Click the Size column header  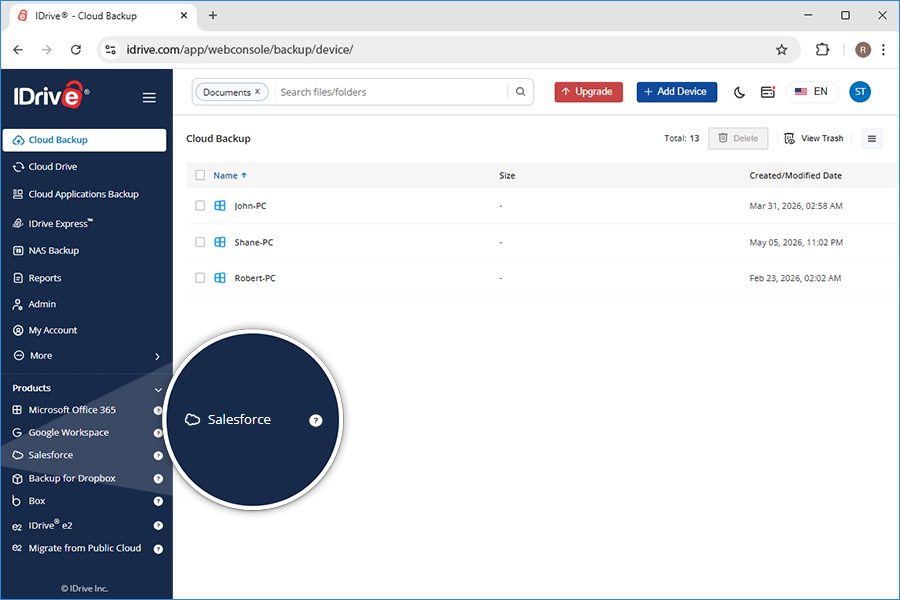(x=507, y=176)
